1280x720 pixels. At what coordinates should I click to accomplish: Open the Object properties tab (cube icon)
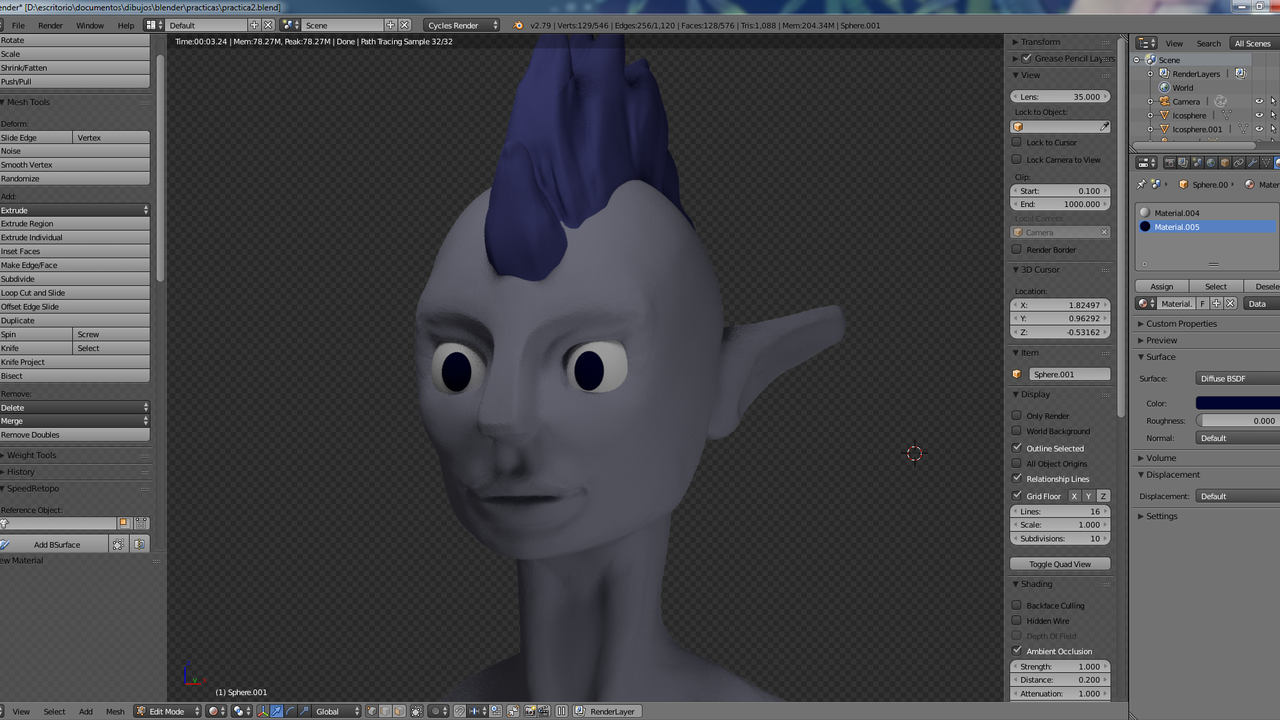pyautogui.click(x=1224, y=163)
